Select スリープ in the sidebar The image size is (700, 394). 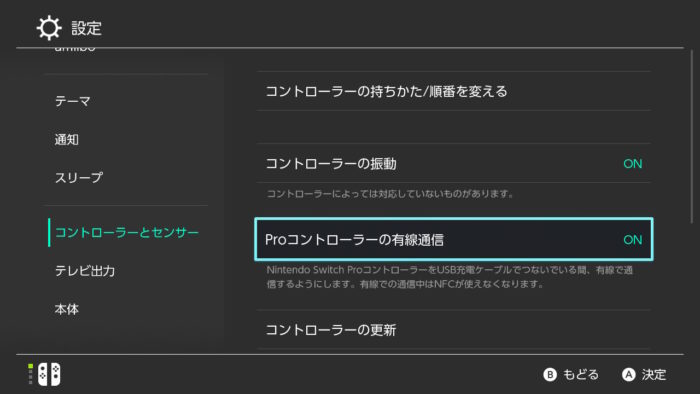click(x=79, y=178)
